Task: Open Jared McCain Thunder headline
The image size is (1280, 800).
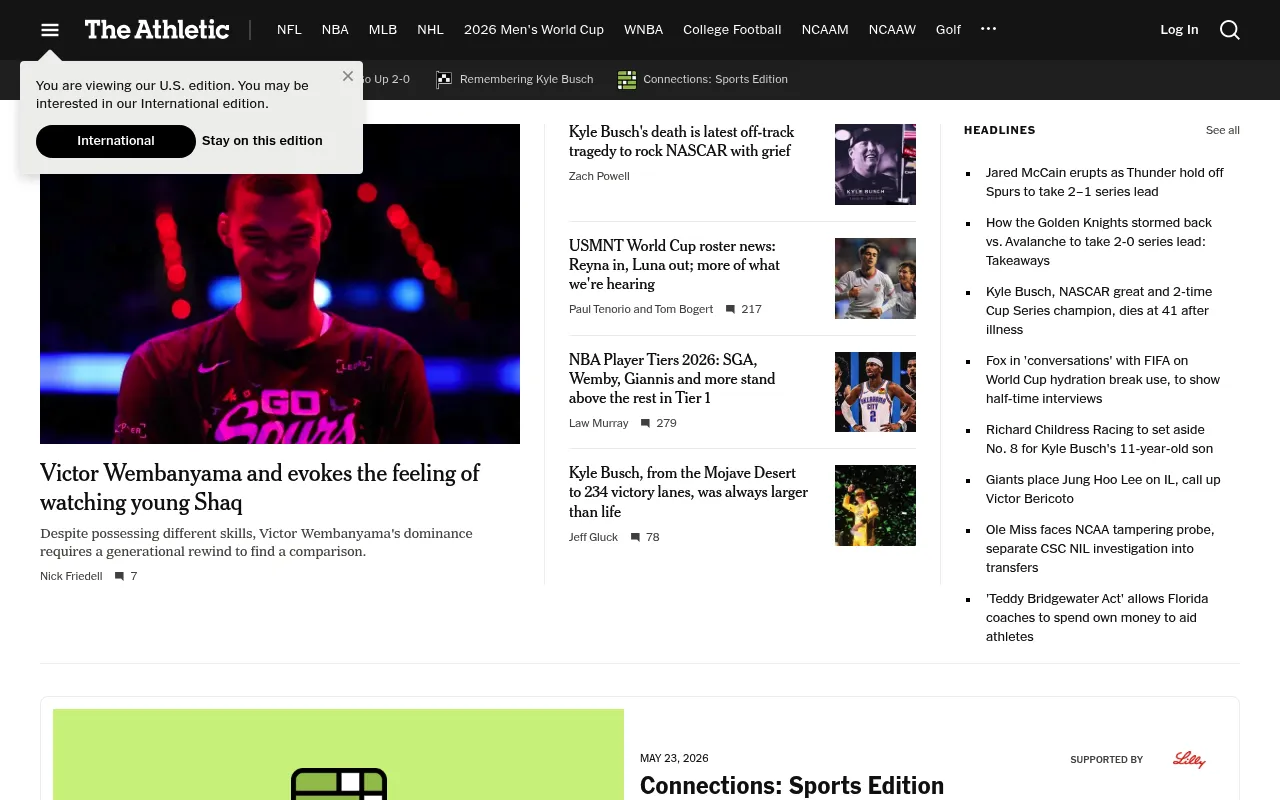Action: point(1105,182)
